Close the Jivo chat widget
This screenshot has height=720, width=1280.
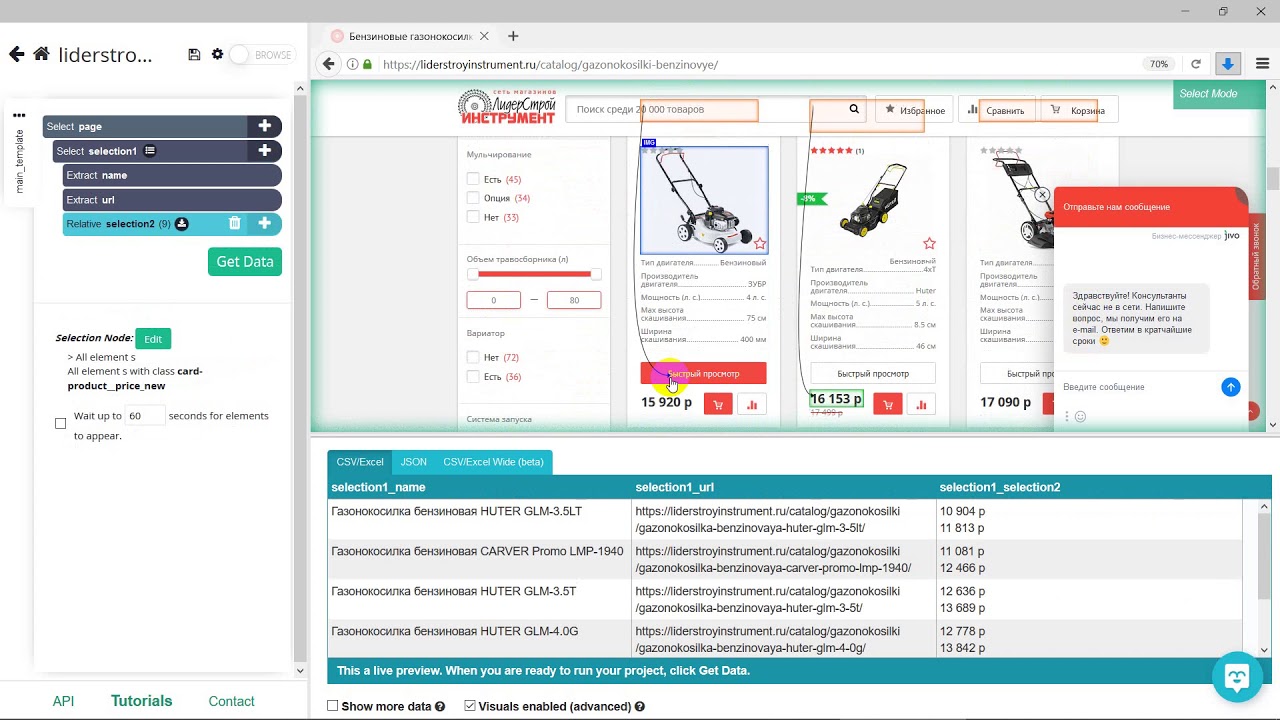pos(1042,195)
